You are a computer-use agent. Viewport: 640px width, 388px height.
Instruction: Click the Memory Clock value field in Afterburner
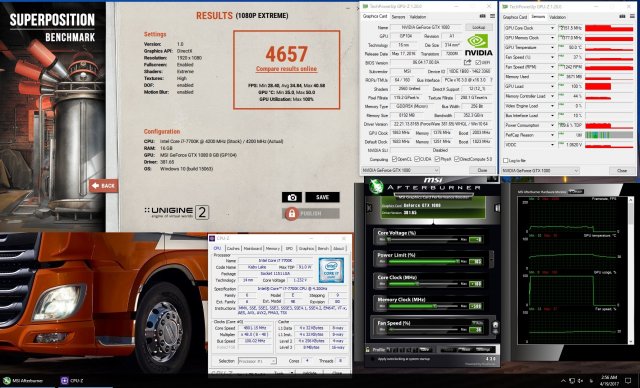(476, 306)
